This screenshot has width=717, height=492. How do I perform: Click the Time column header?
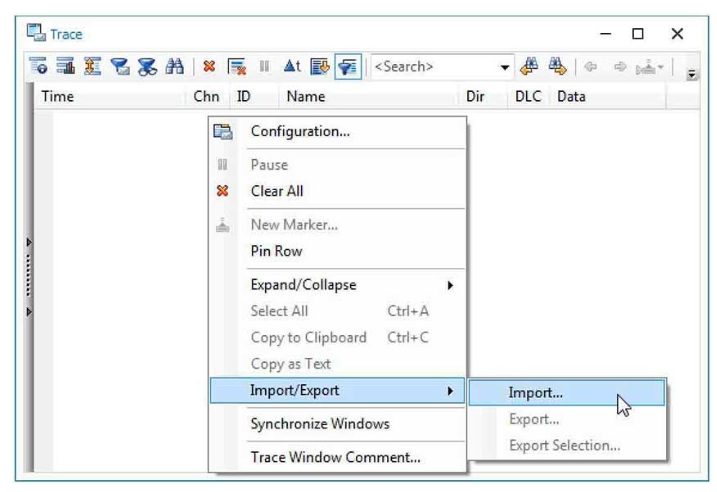(110, 96)
